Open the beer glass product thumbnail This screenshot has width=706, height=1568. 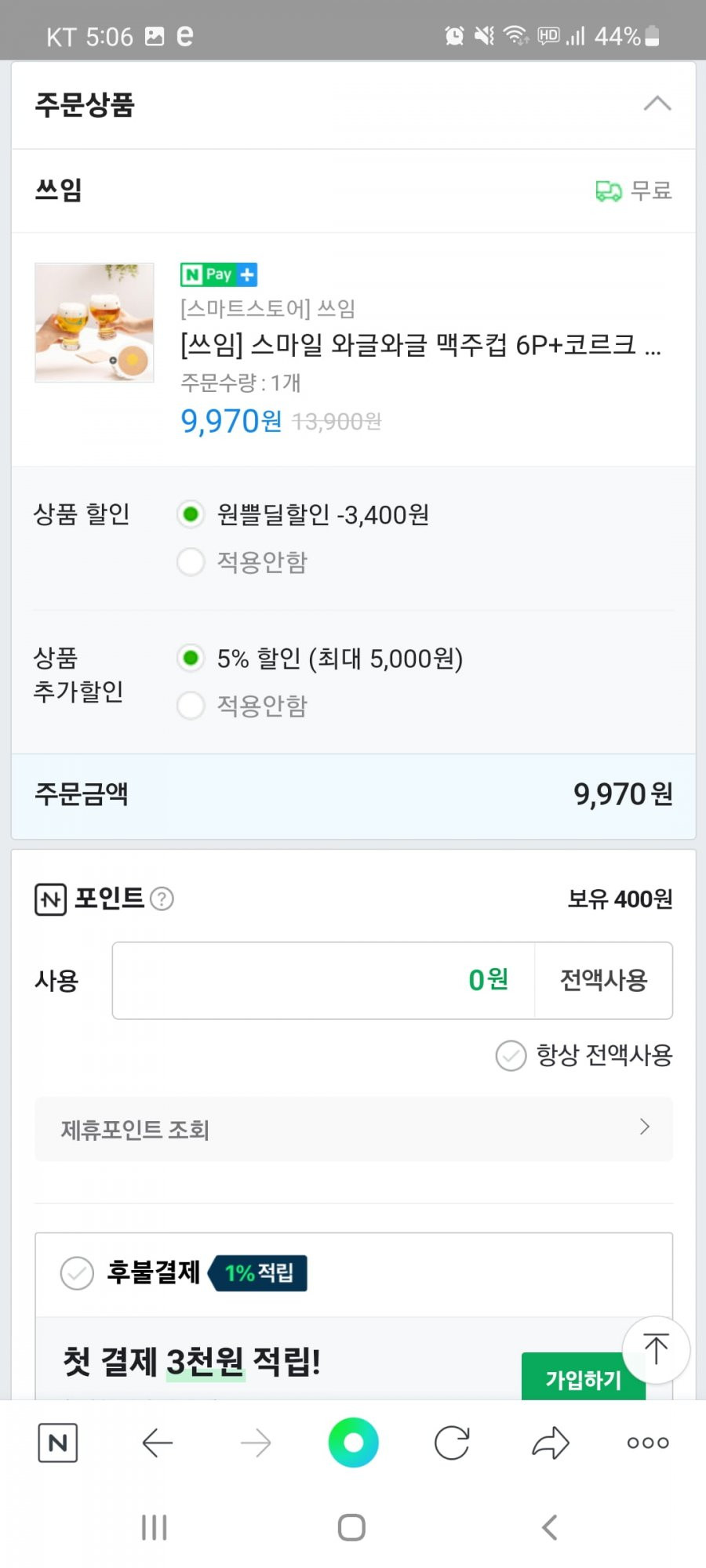click(x=94, y=322)
